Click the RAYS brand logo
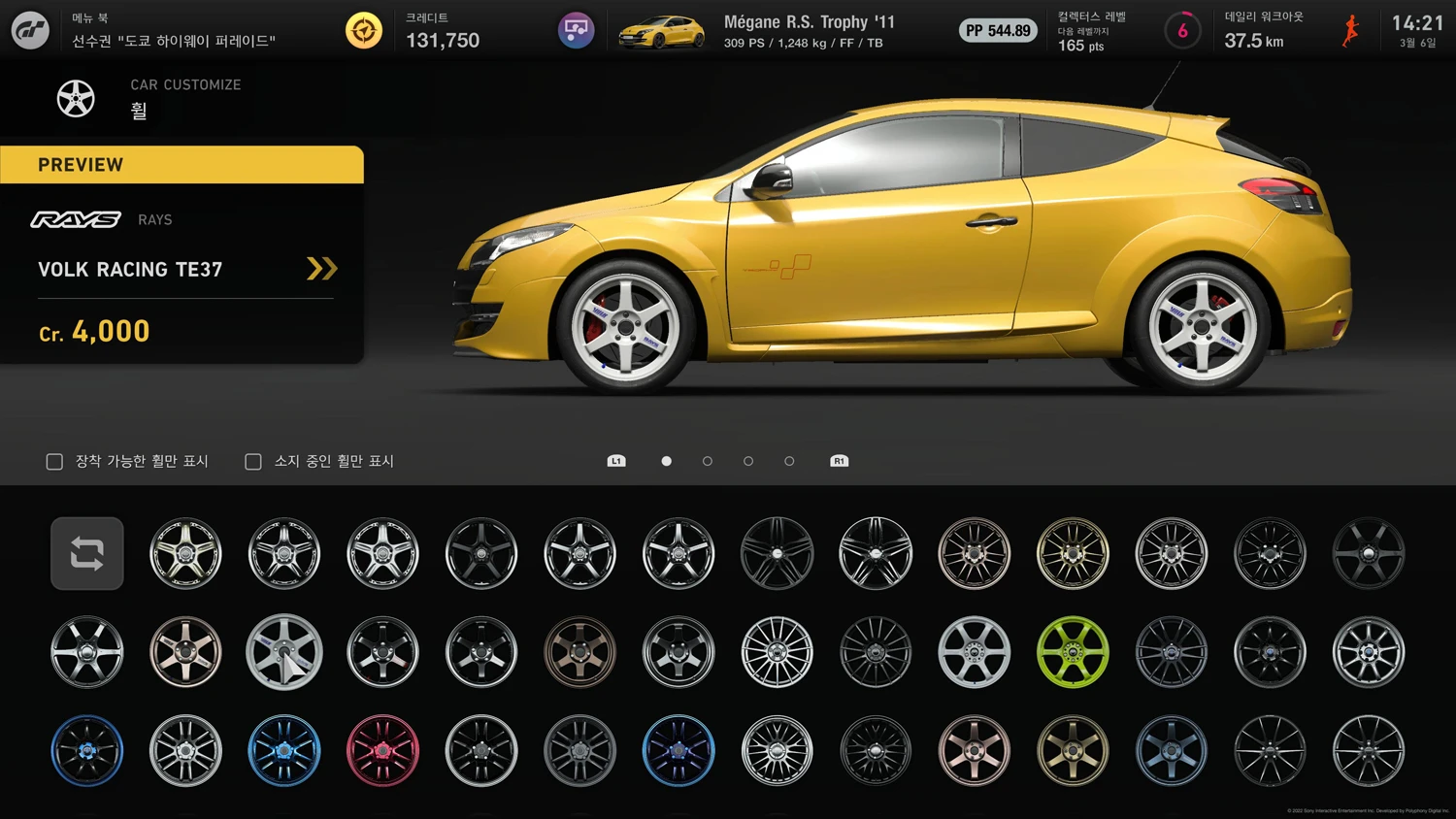This screenshot has width=1456, height=819. pyautogui.click(x=76, y=220)
